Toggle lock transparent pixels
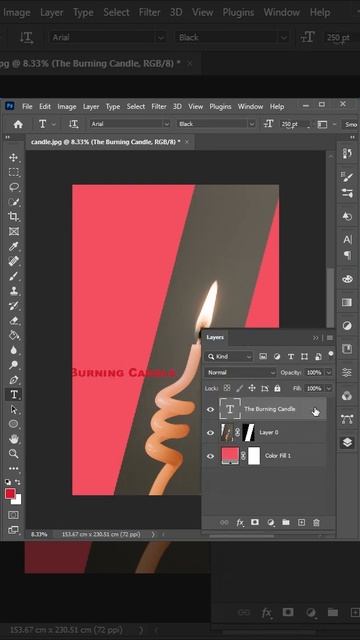 coord(227,388)
